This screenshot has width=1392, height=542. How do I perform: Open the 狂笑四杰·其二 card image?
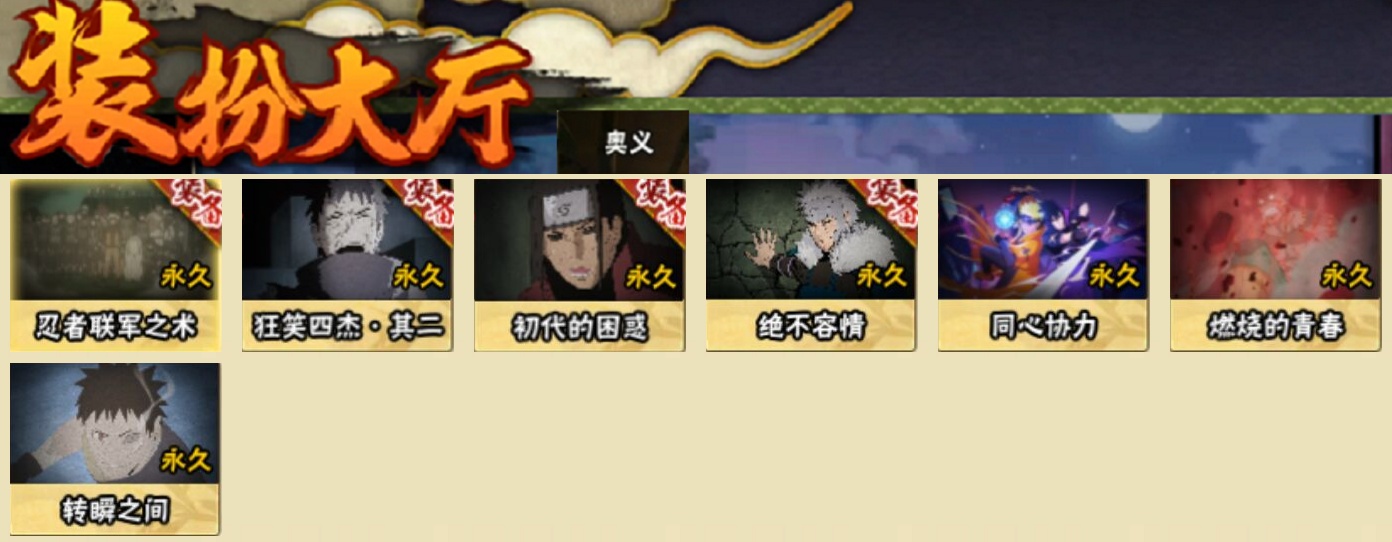347,240
